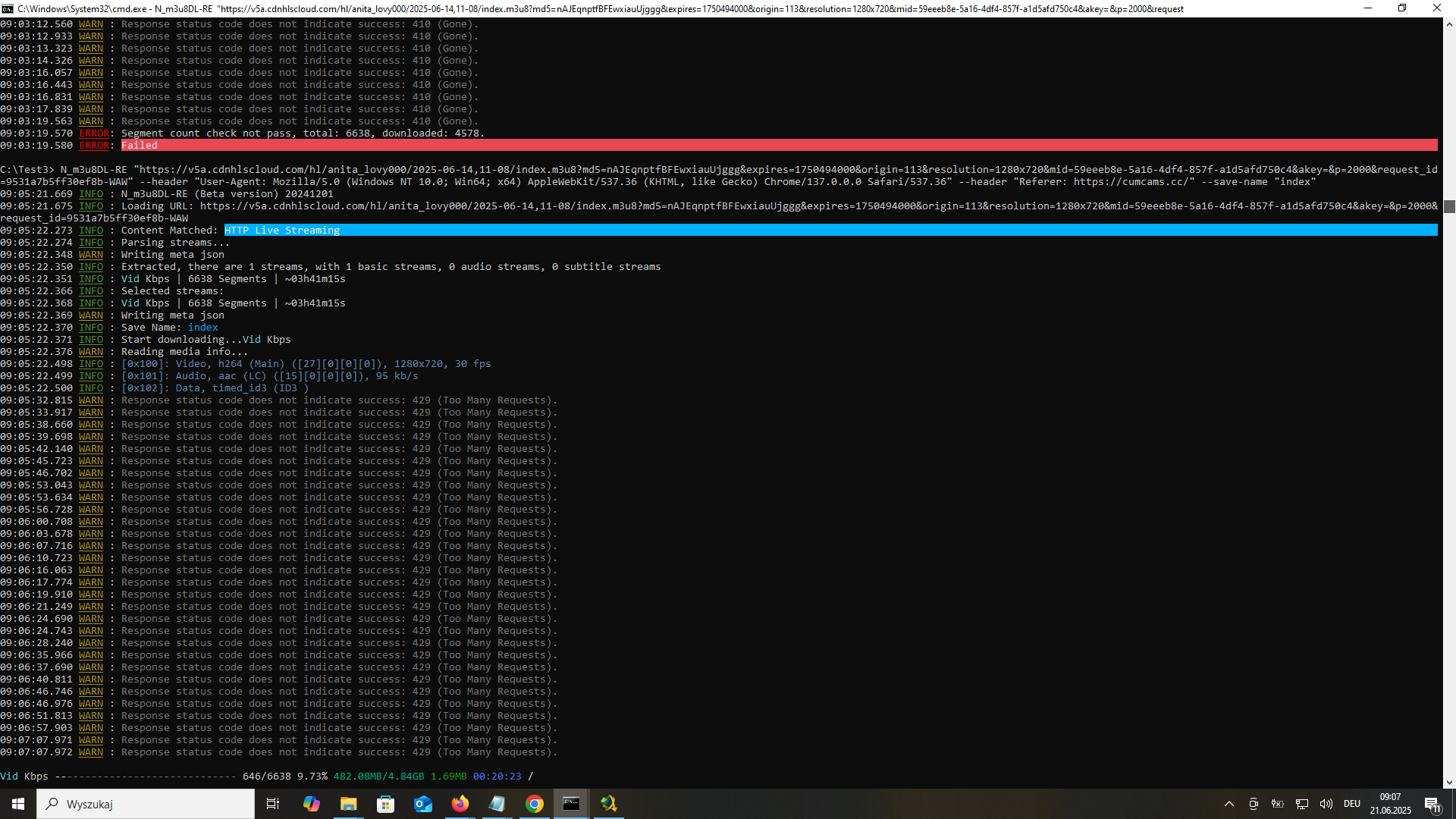Open the clock and date flyout
The image size is (1456, 819).
[1390, 804]
